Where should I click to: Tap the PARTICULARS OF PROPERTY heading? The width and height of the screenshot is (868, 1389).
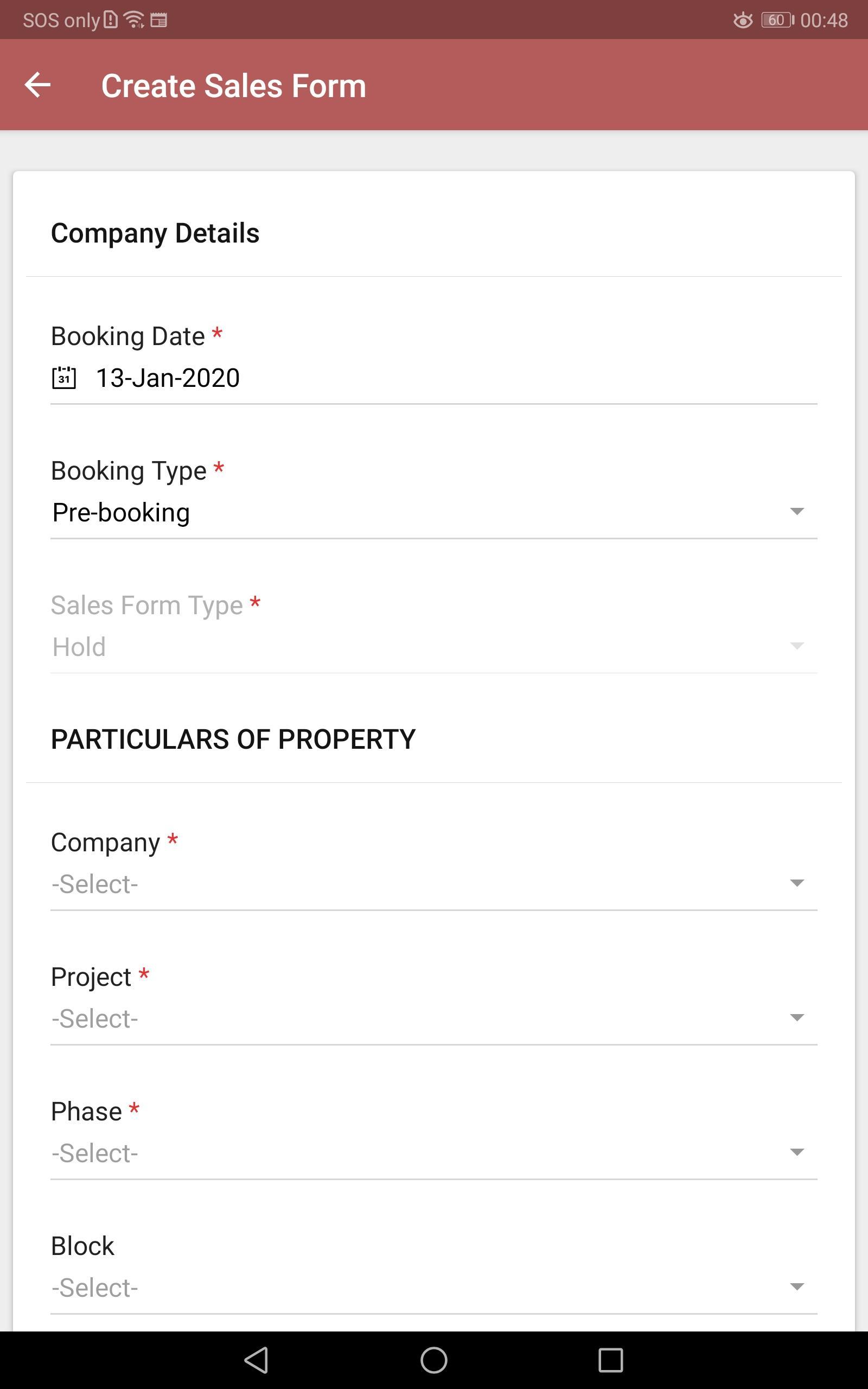tap(233, 740)
